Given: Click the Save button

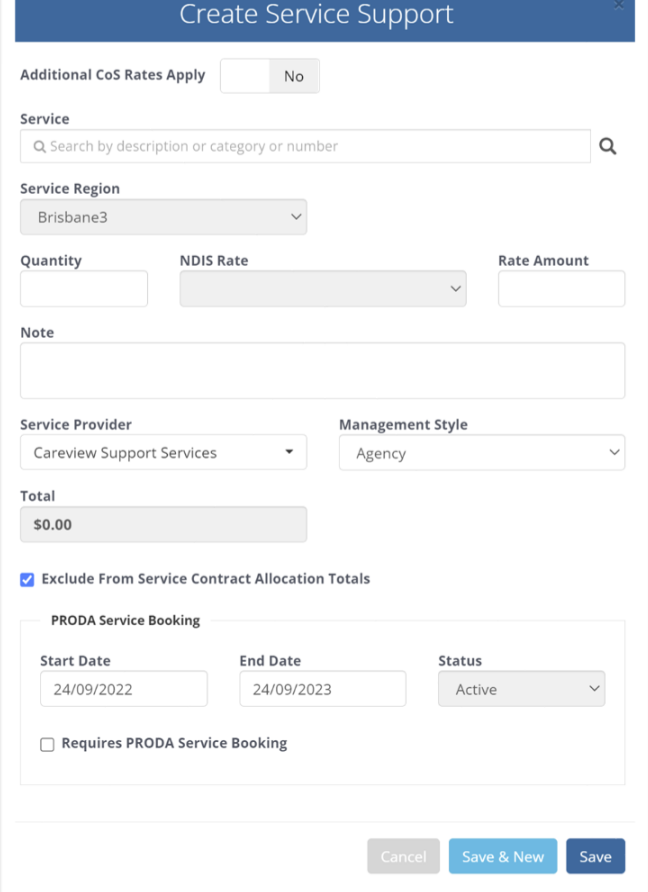Looking at the screenshot, I should coord(595,857).
